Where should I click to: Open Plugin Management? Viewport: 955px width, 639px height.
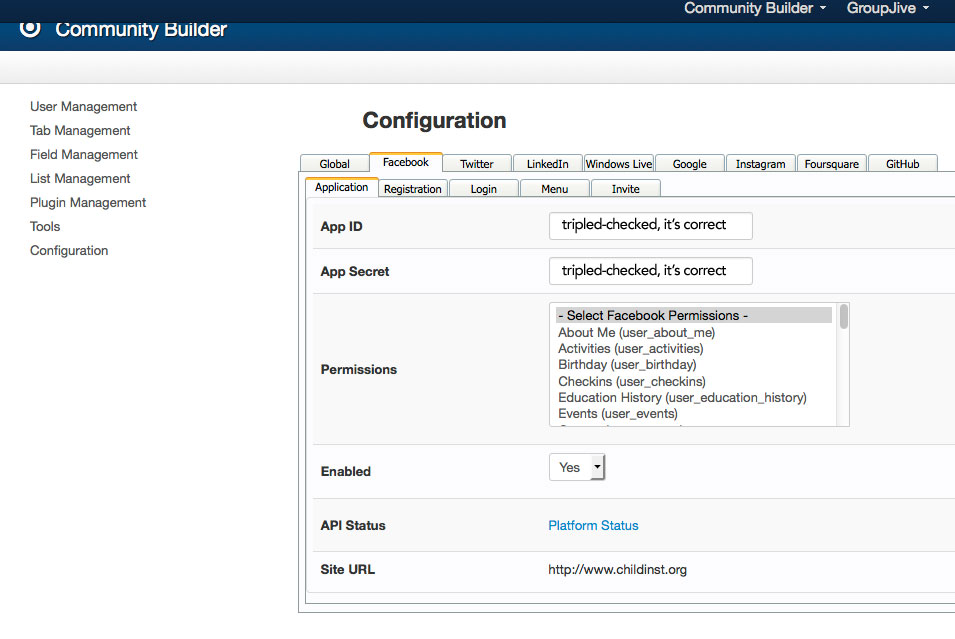coord(88,202)
